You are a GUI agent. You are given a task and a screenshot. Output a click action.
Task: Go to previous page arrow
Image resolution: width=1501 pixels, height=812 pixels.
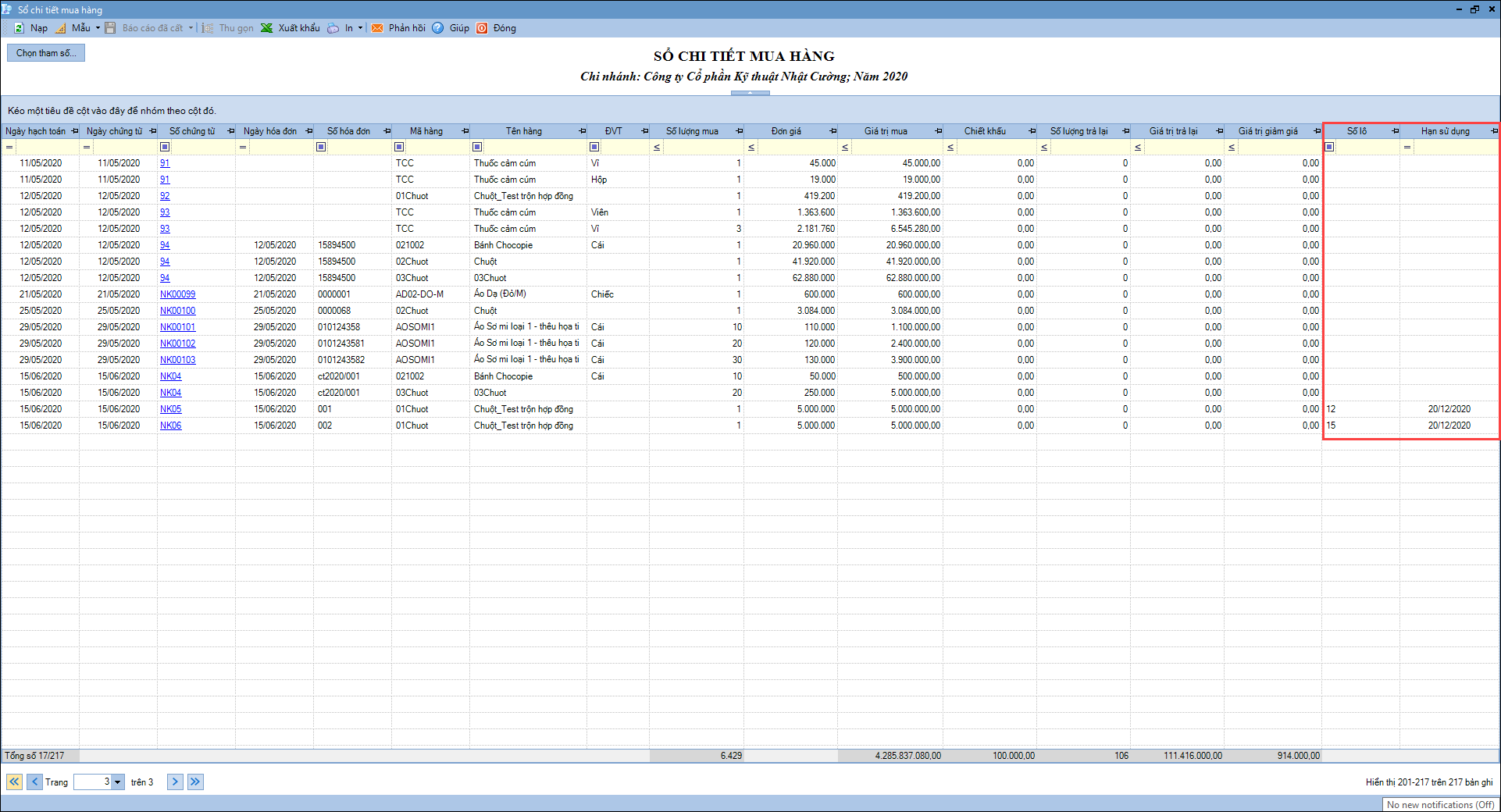click(34, 782)
